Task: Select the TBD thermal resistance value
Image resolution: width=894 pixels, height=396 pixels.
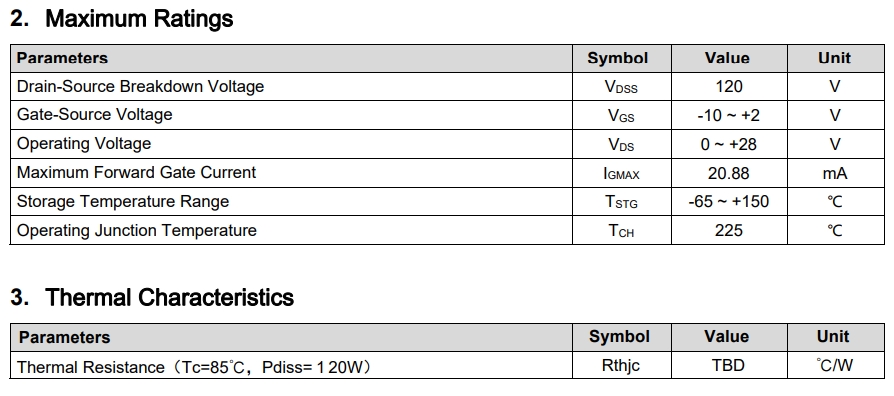Action: point(728,365)
